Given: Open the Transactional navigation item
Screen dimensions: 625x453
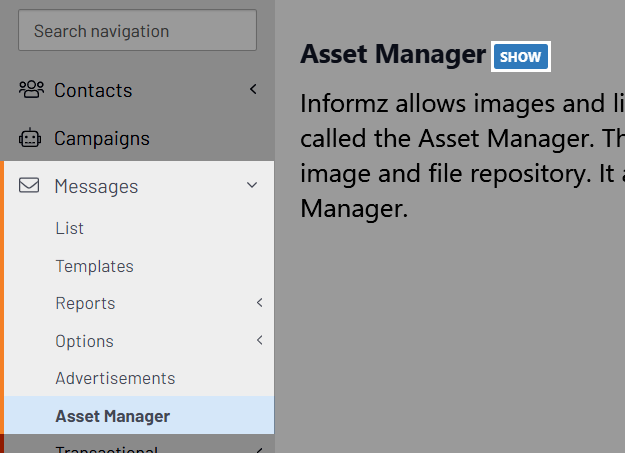Looking at the screenshot, I should click(x=106, y=449).
